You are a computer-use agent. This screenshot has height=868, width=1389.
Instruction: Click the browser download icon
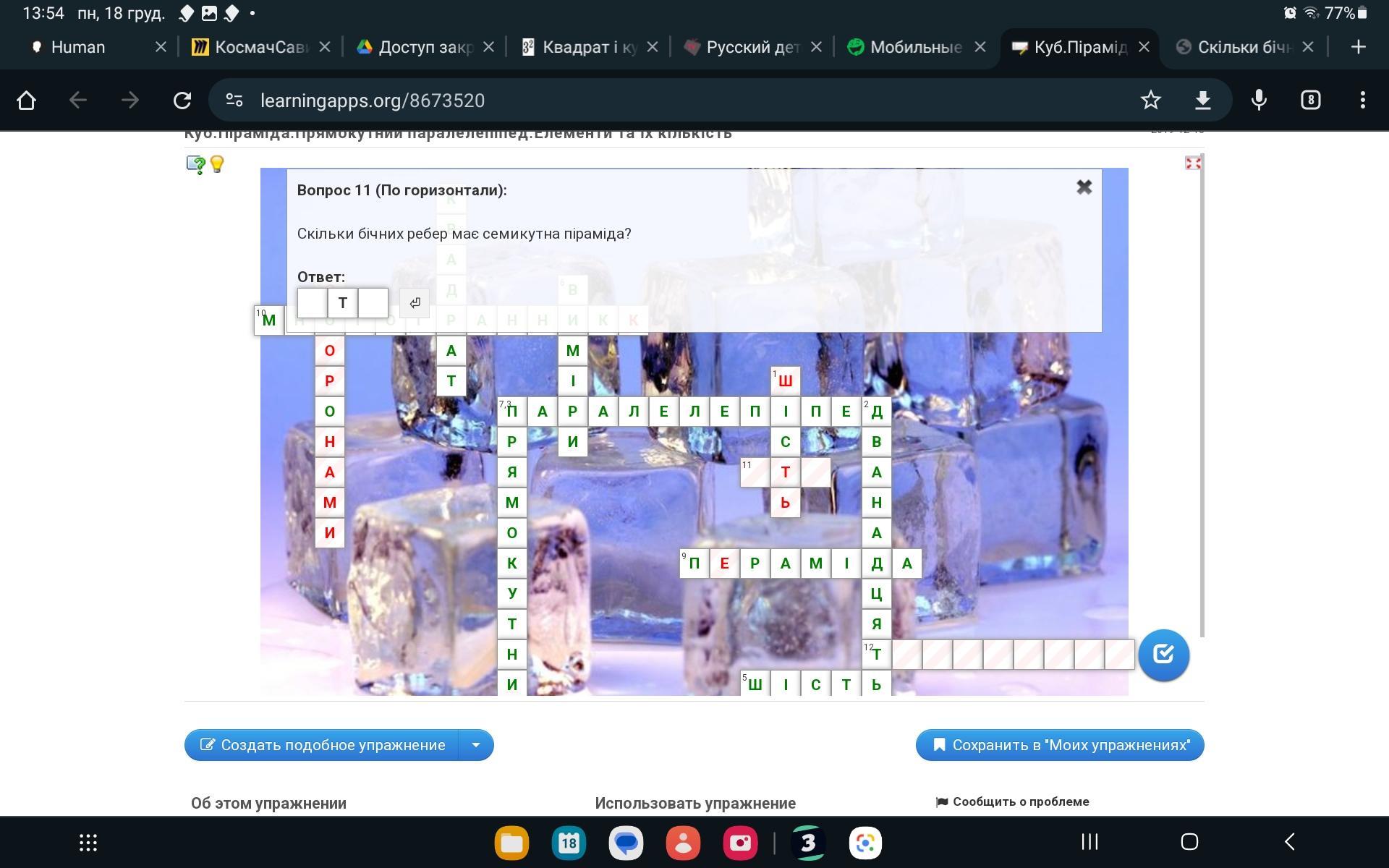tap(1202, 101)
